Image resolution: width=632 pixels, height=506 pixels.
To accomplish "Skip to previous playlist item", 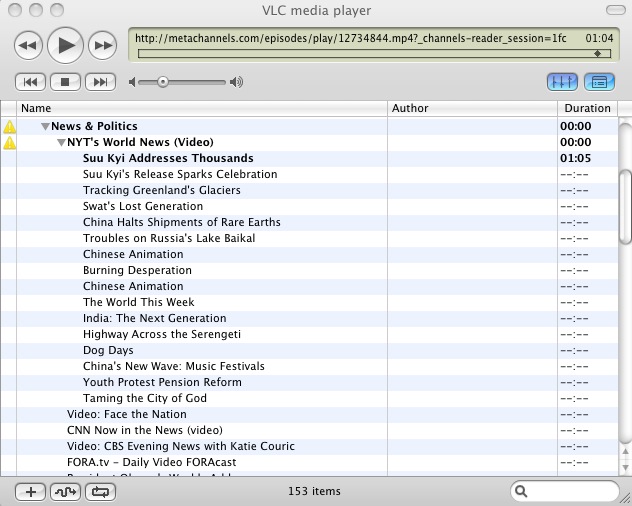I will (30, 82).
